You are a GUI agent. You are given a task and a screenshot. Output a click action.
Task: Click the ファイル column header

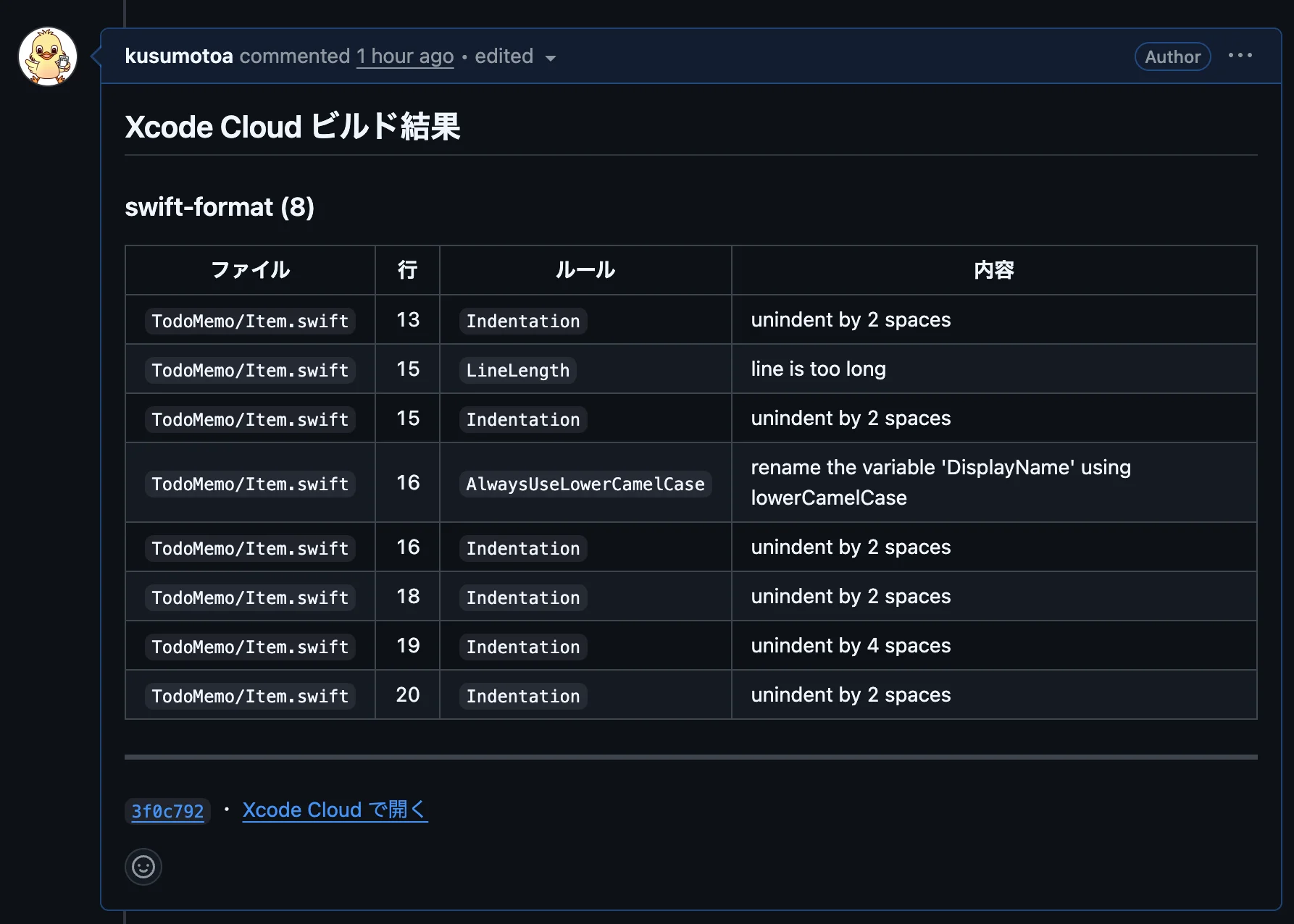250,270
